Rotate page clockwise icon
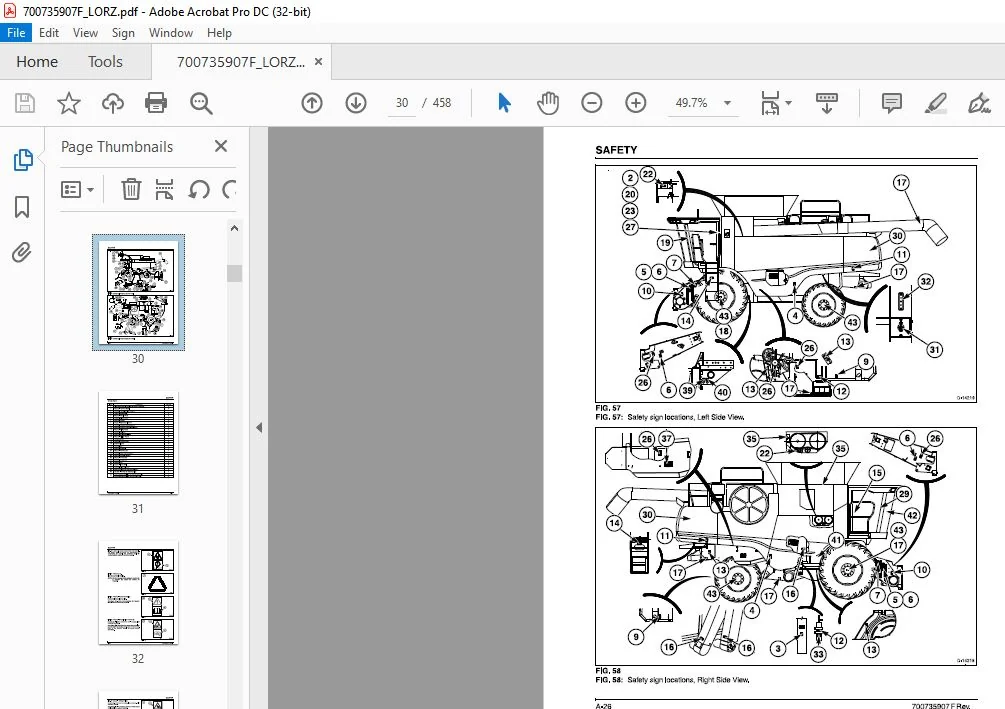The height and width of the screenshot is (709, 1005). [229, 190]
